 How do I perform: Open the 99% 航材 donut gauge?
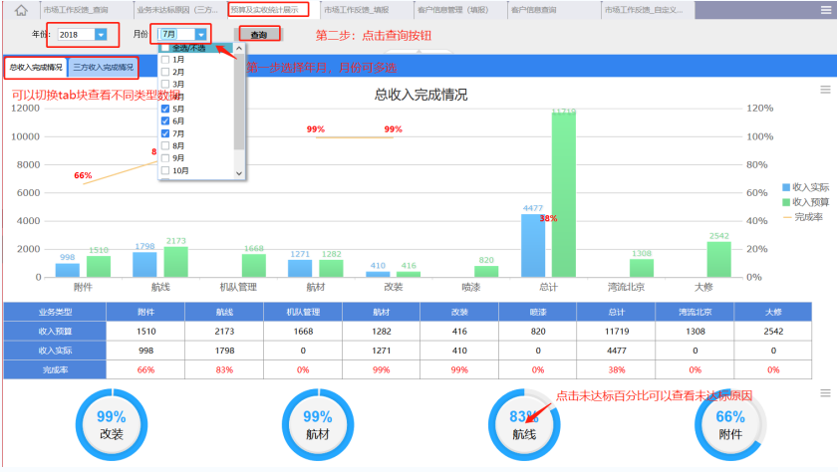click(x=317, y=425)
